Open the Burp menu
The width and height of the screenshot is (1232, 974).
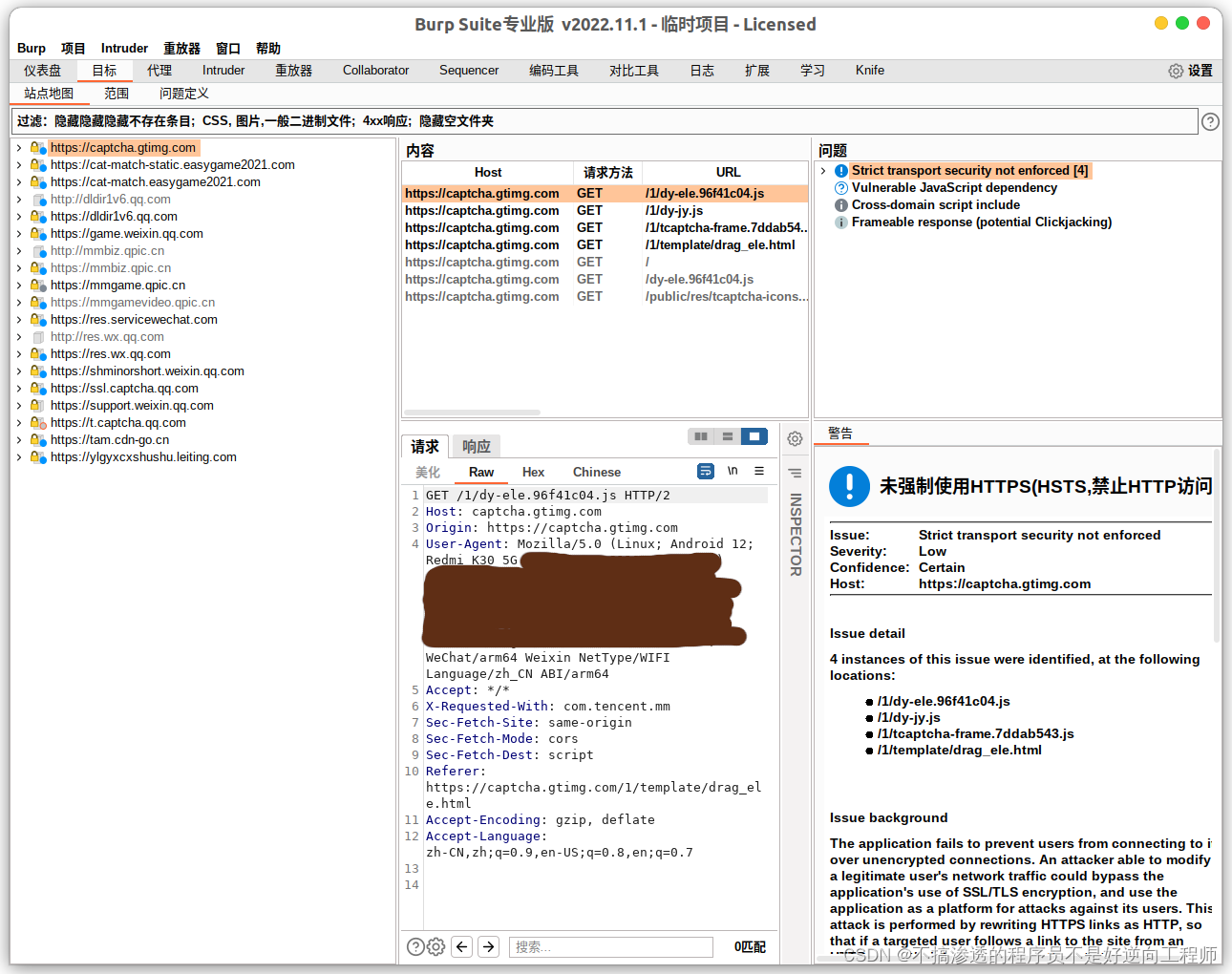[x=32, y=49]
